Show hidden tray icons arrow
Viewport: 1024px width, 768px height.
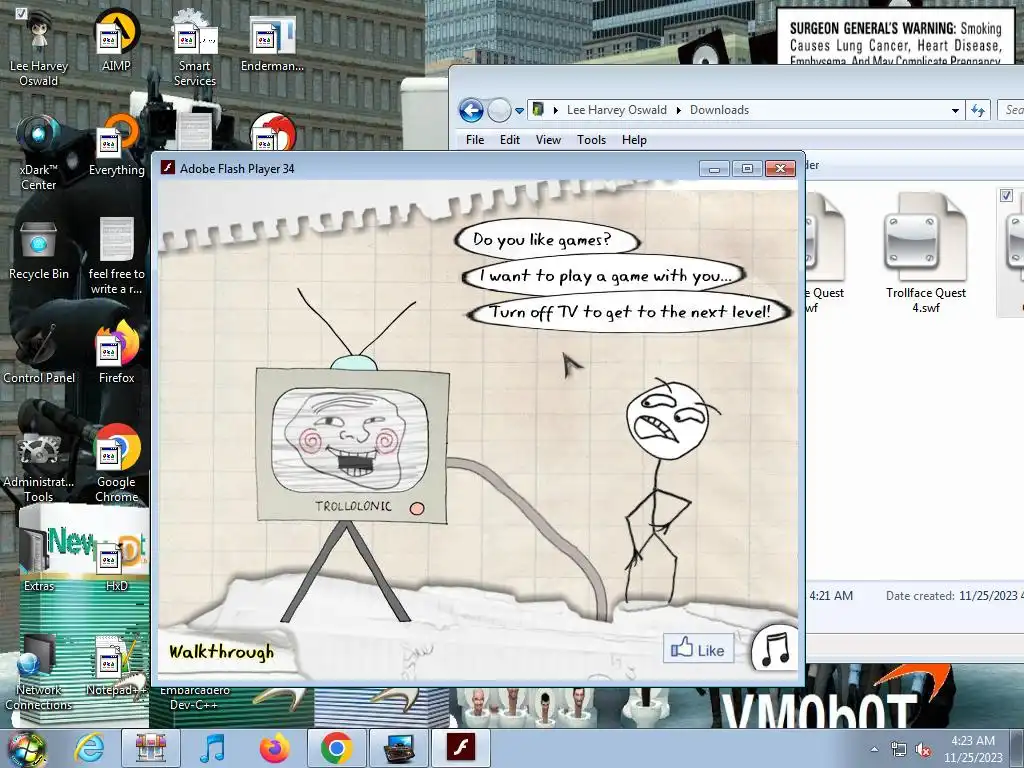pos(874,750)
